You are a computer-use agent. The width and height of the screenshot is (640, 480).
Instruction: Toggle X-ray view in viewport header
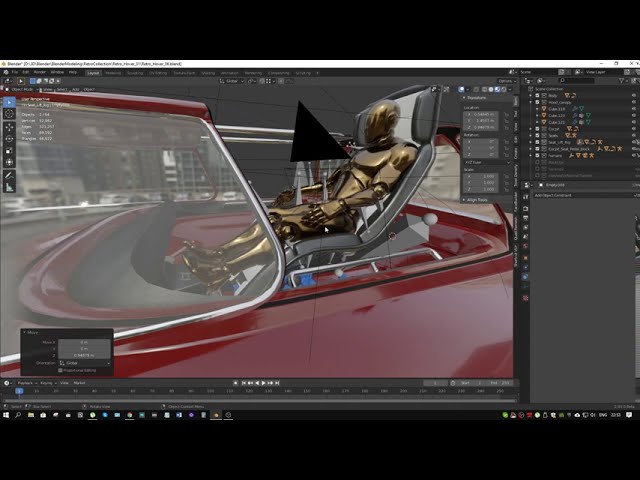click(x=476, y=89)
